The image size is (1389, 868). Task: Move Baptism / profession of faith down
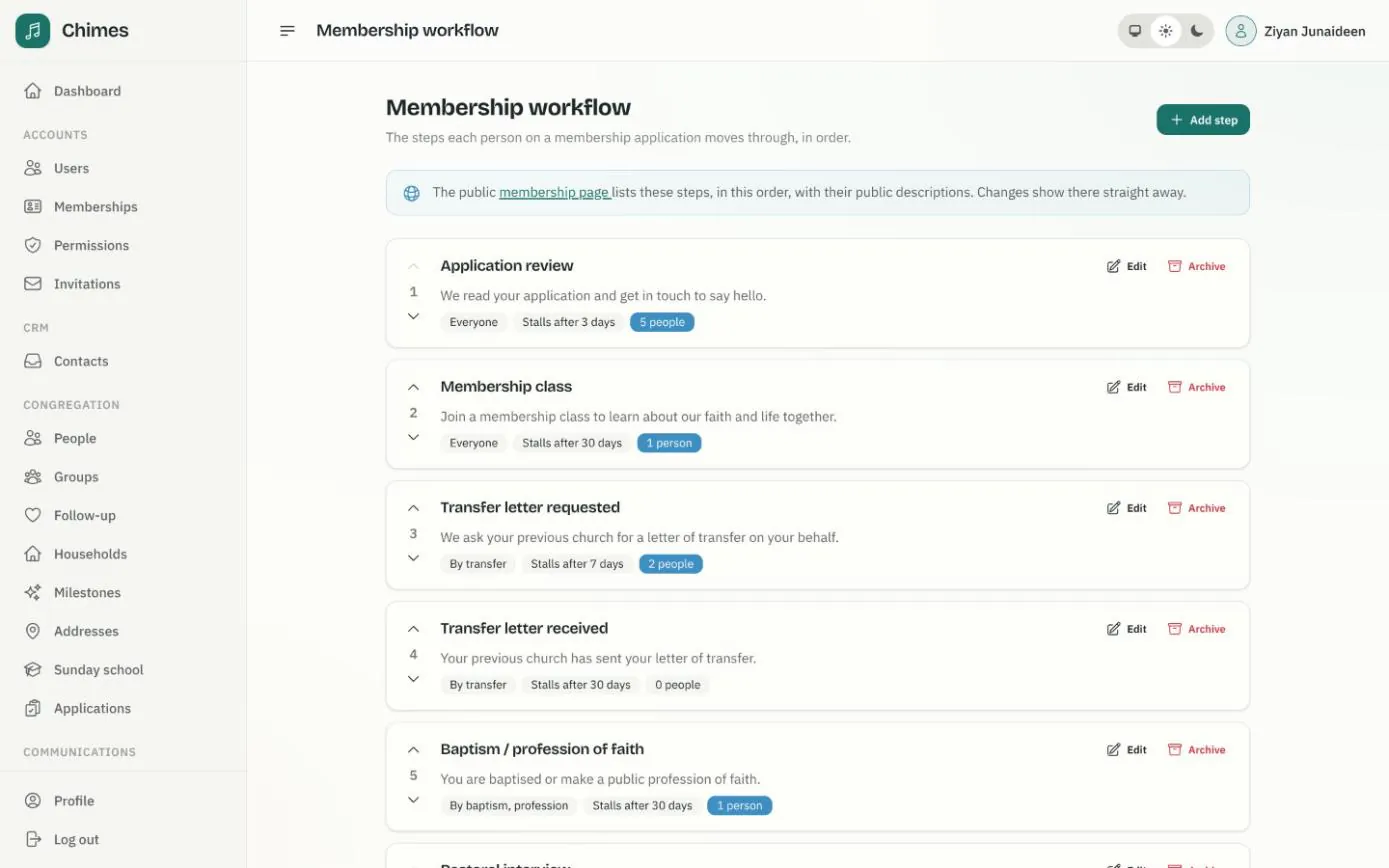(x=413, y=800)
